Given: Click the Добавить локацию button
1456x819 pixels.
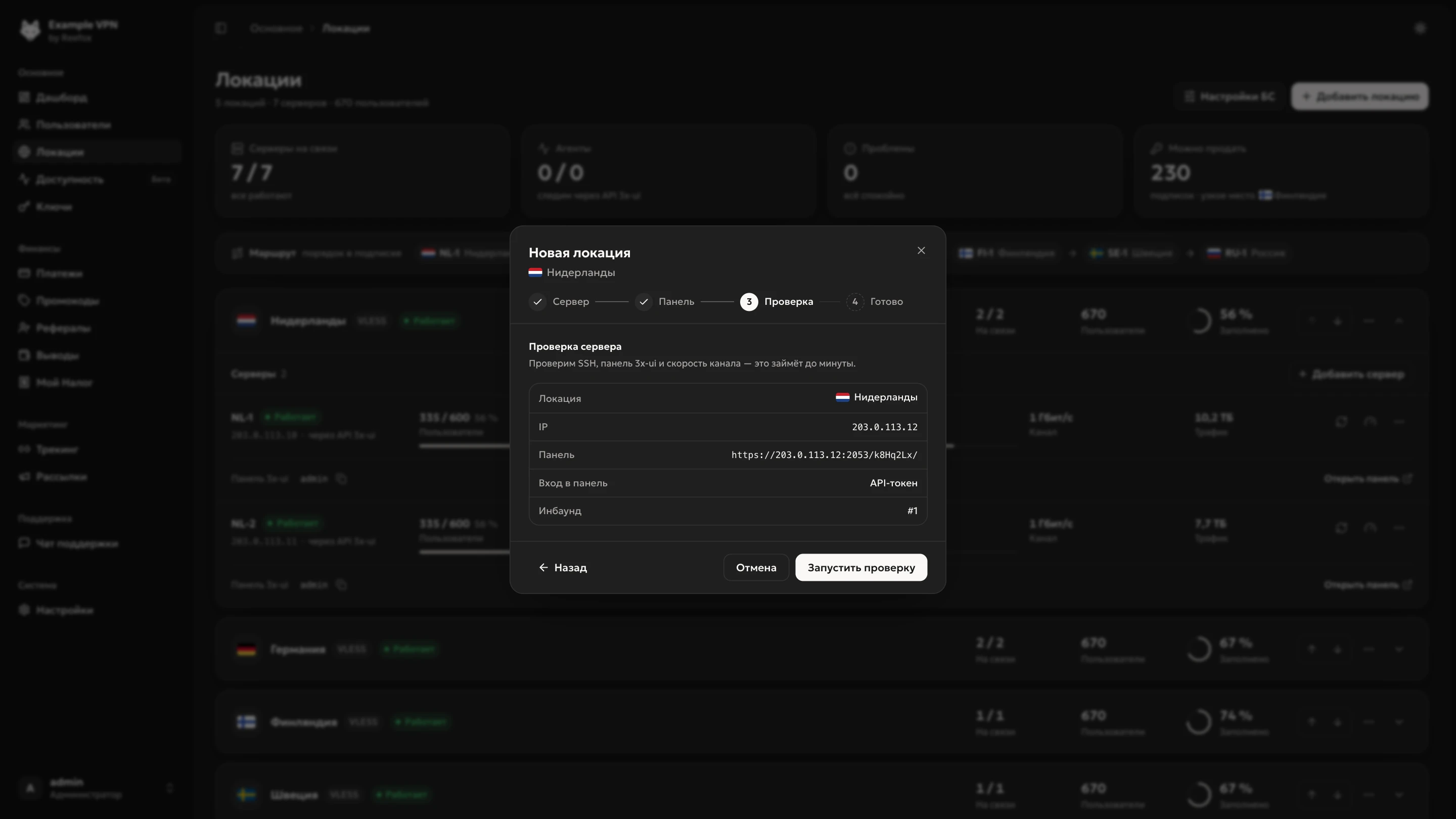Looking at the screenshot, I should click(1360, 97).
